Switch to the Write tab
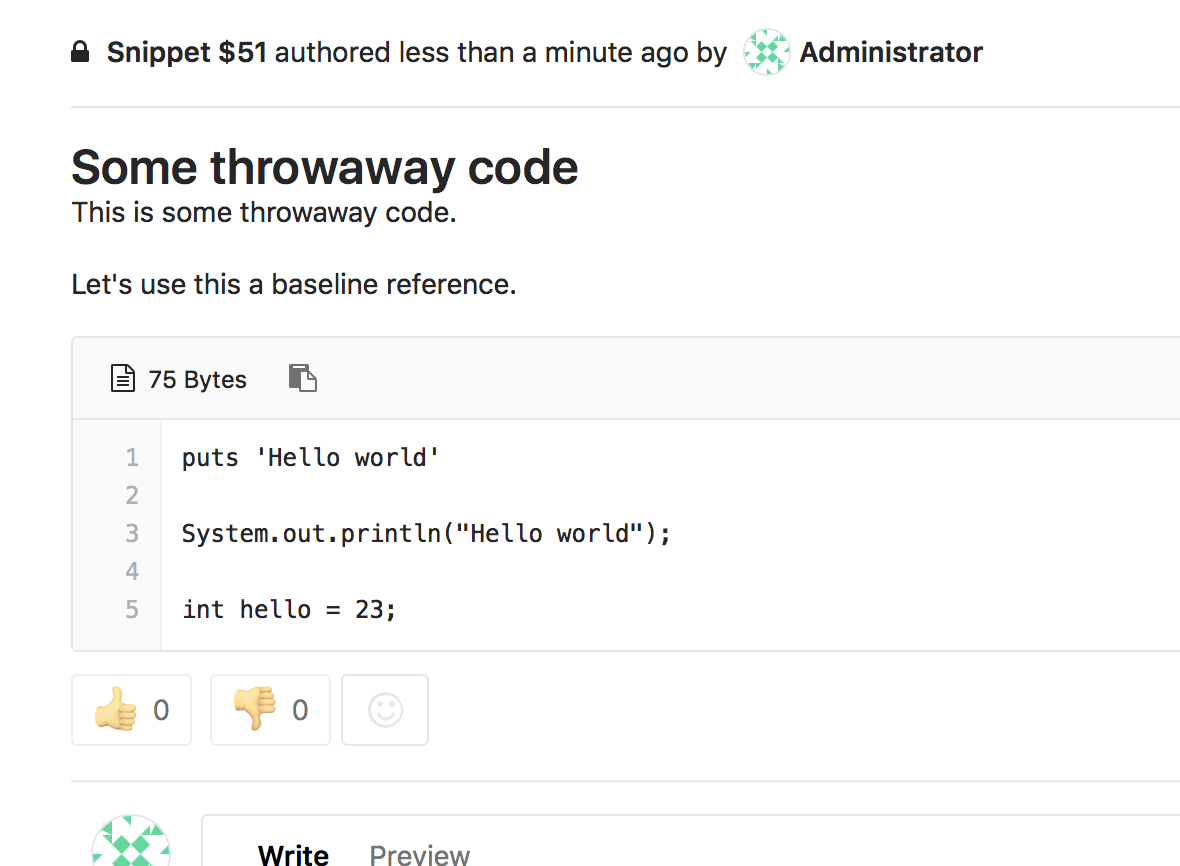Image resolution: width=1180 pixels, height=866 pixels. click(293, 854)
